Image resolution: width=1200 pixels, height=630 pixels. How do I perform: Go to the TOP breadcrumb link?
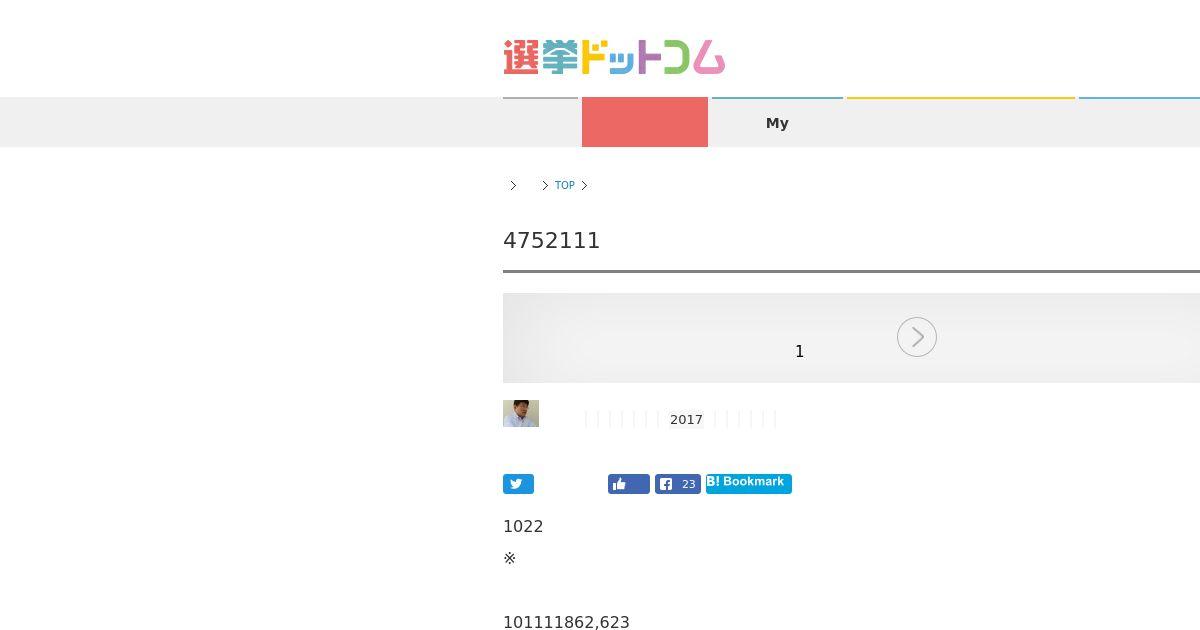pyautogui.click(x=565, y=185)
